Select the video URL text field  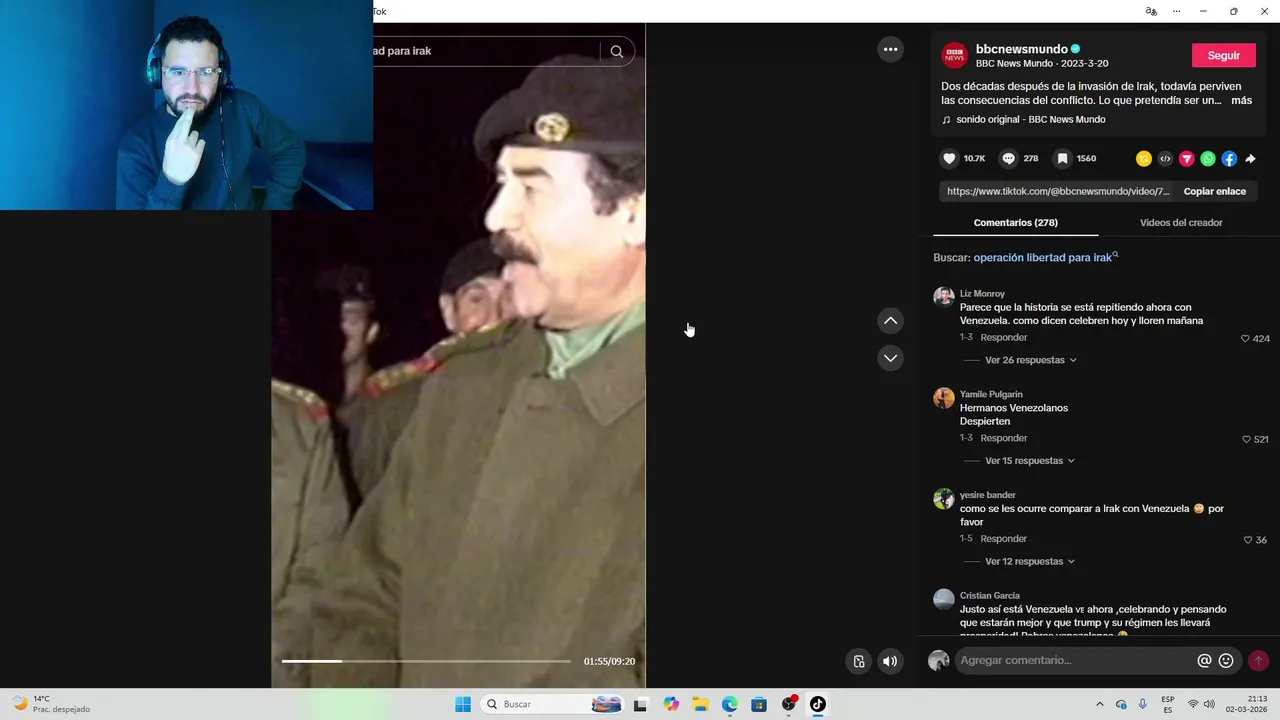pyautogui.click(x=1058, y=191)
